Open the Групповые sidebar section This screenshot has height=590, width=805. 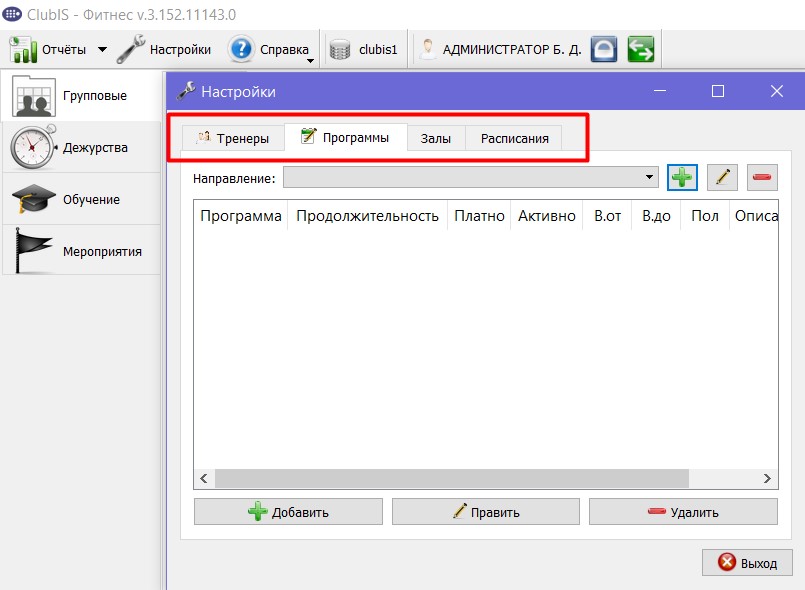(x=82, y=96)
